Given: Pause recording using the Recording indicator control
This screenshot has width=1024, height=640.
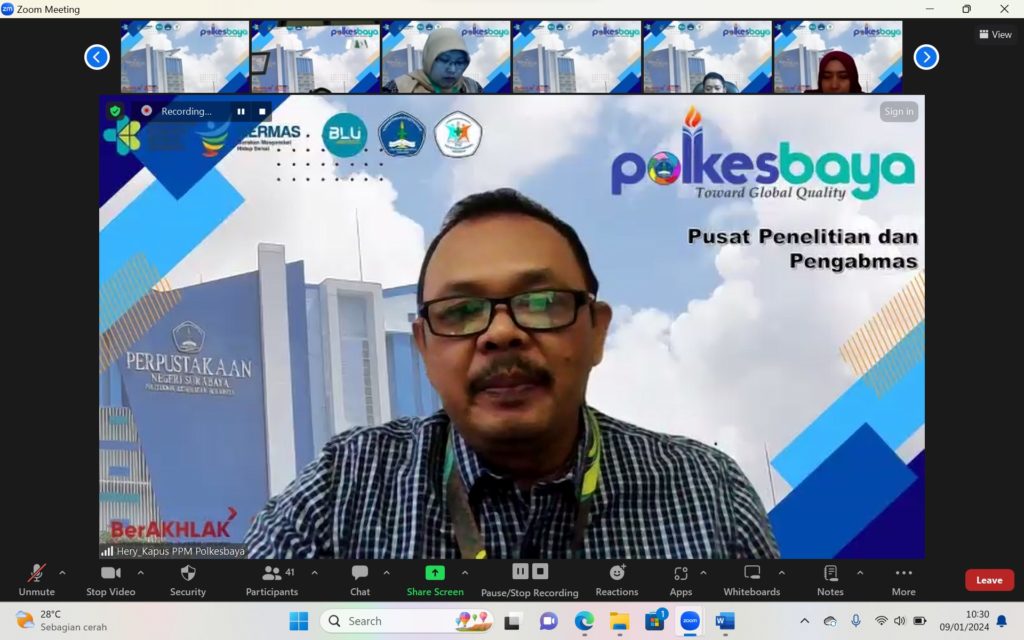Looking at the screenshot, I should pos(241,112).
